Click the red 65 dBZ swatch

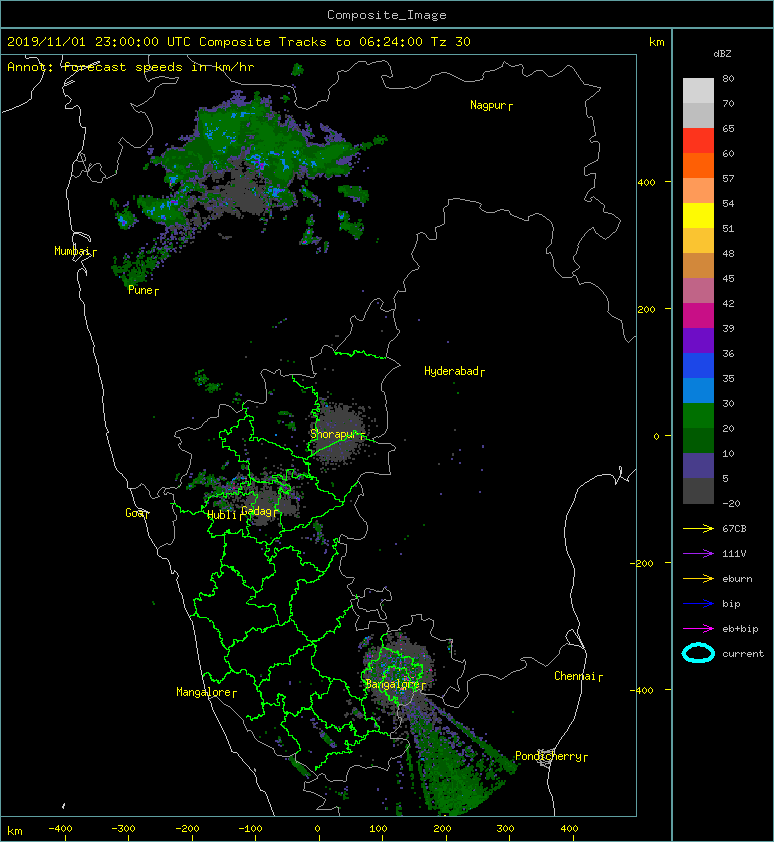[698, 140]
